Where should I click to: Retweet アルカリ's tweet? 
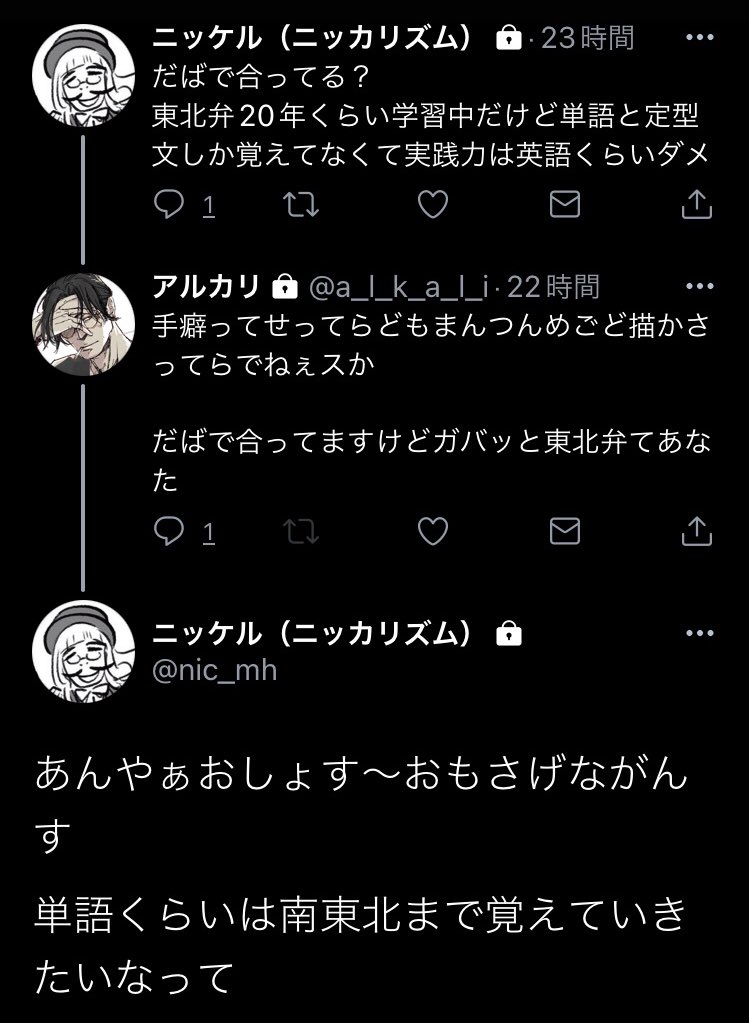click(x=299, y=532)
